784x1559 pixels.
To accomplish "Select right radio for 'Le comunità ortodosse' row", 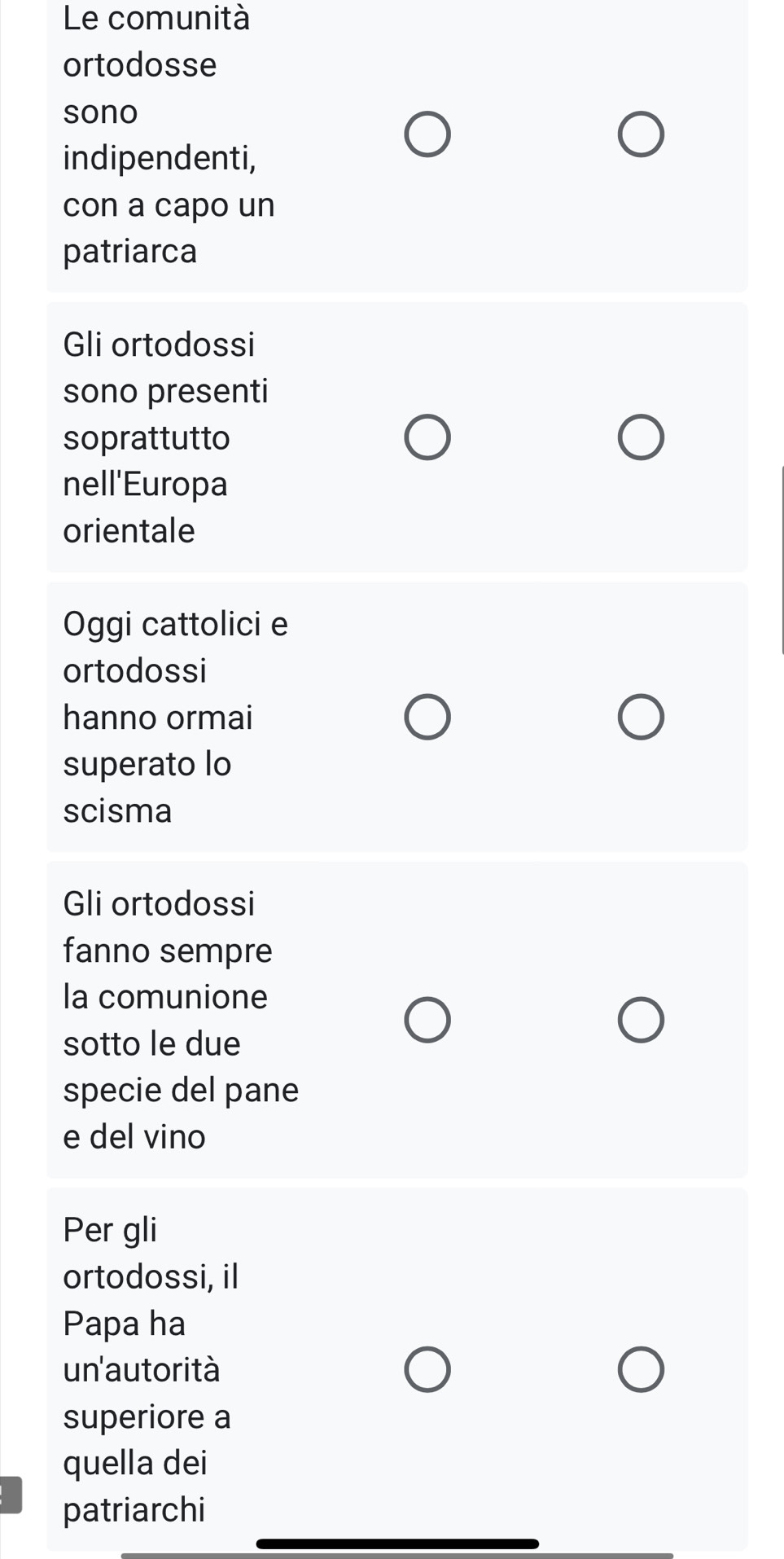I will pyautogui.click(x=641, y=134).
